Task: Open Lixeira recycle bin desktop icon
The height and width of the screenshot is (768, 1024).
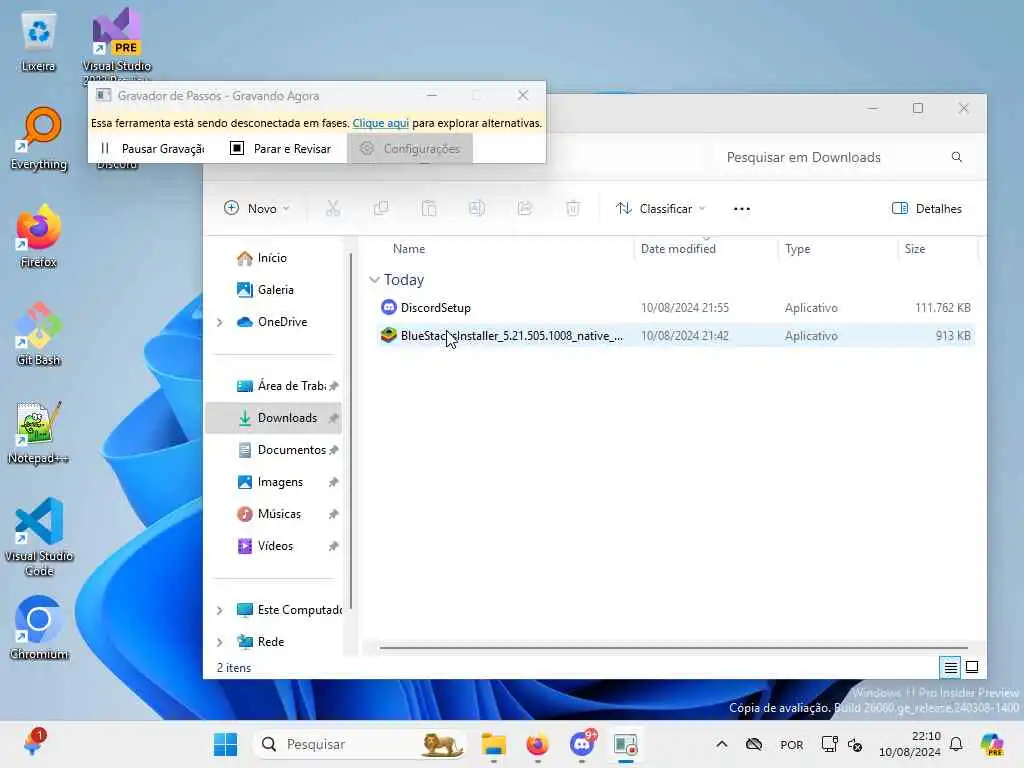Action: click(39, 40)
